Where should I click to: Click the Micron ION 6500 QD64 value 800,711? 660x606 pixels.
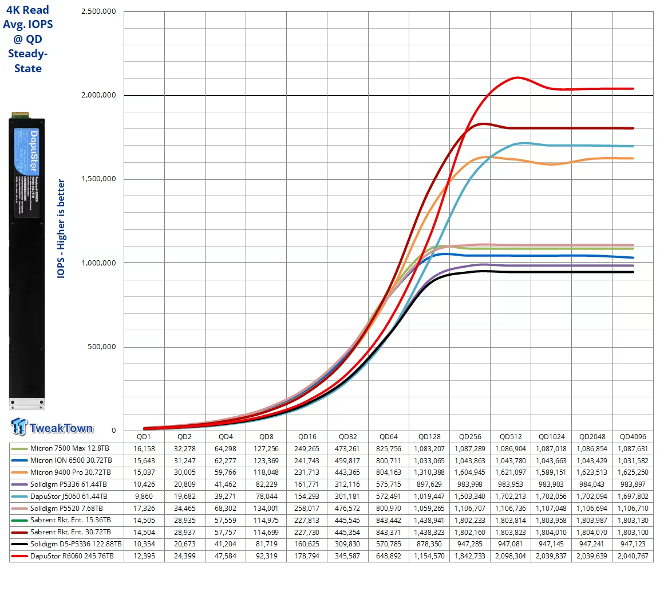pyautogui.click(x=389, y=460)
